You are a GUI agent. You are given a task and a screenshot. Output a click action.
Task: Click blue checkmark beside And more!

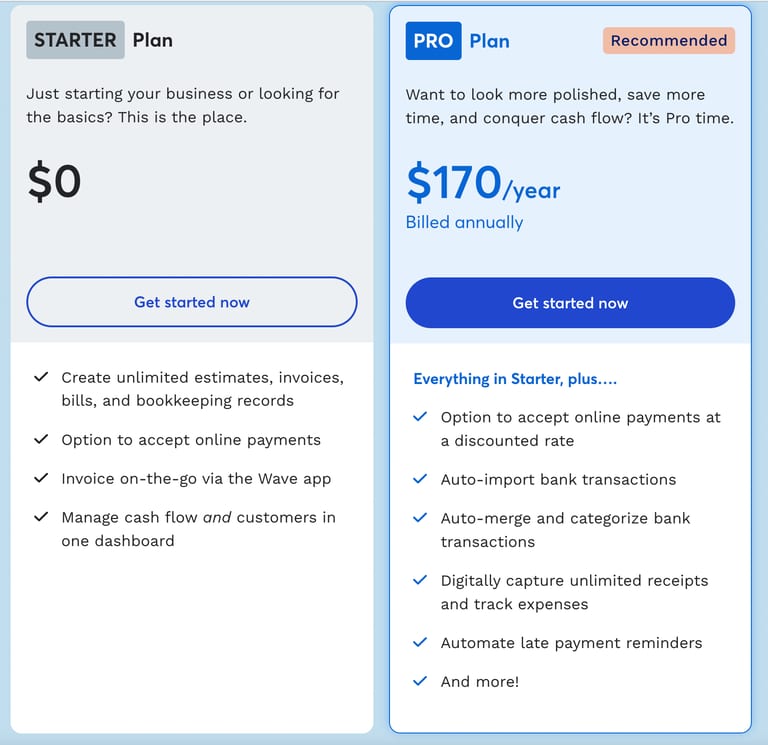(x=420, y=681)
